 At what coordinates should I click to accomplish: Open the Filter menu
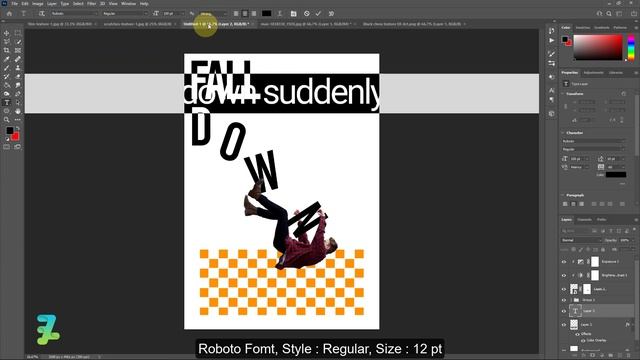tap(91, 4)
